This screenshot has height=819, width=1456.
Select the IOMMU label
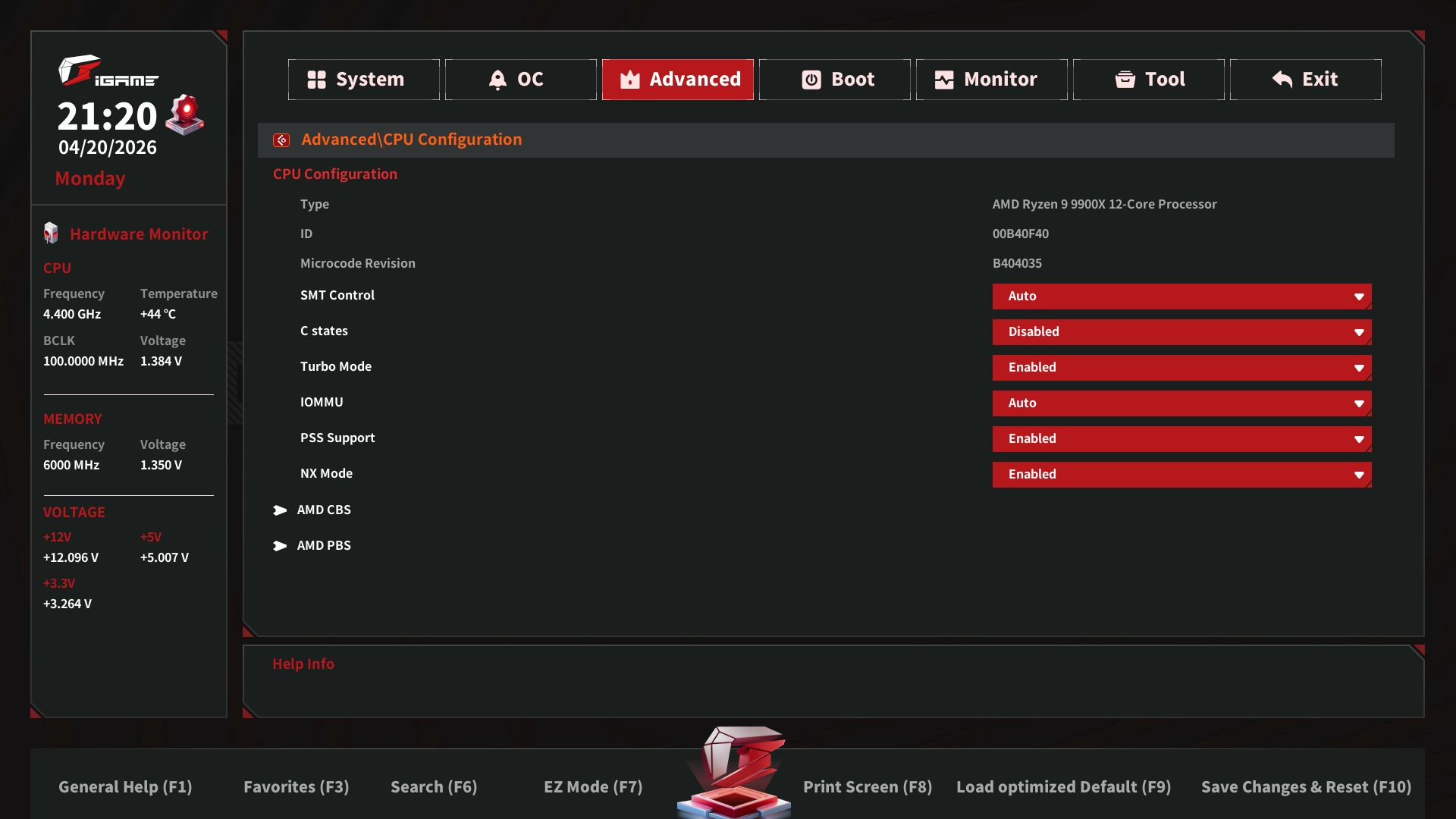tap(322, 403)
